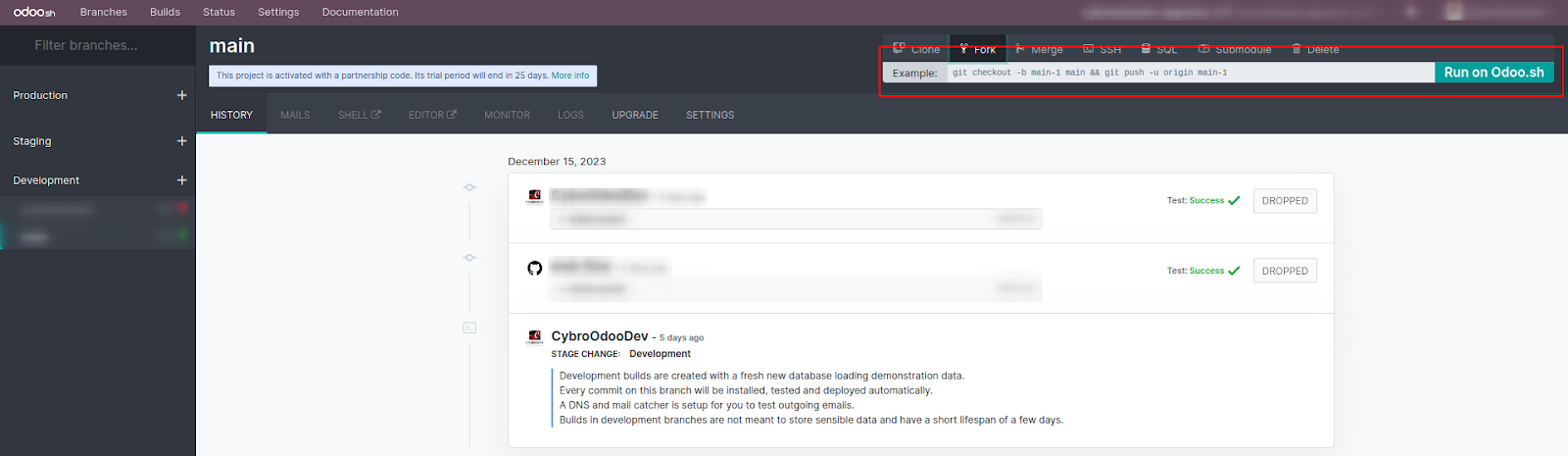
Task: Select the SSH option
Action: point(1102,49)
